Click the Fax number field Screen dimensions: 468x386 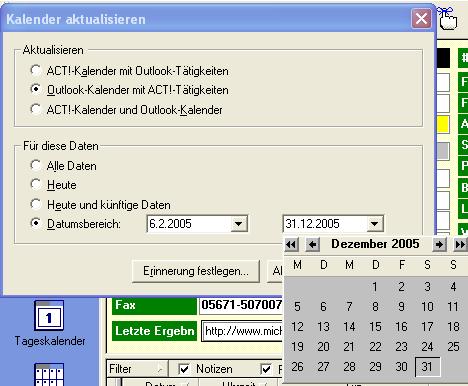coord(241,305)
